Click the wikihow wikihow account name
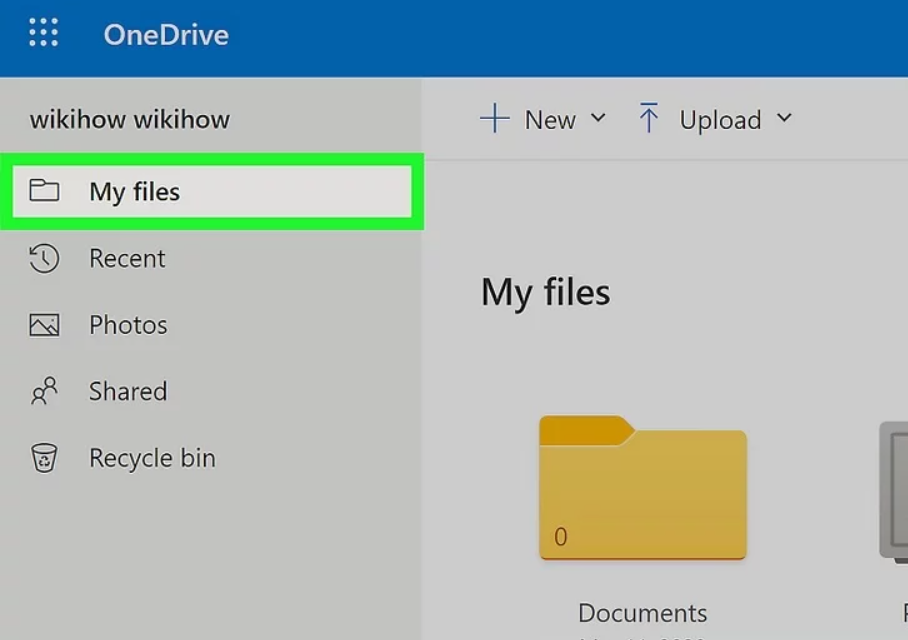 click(130, 120)
